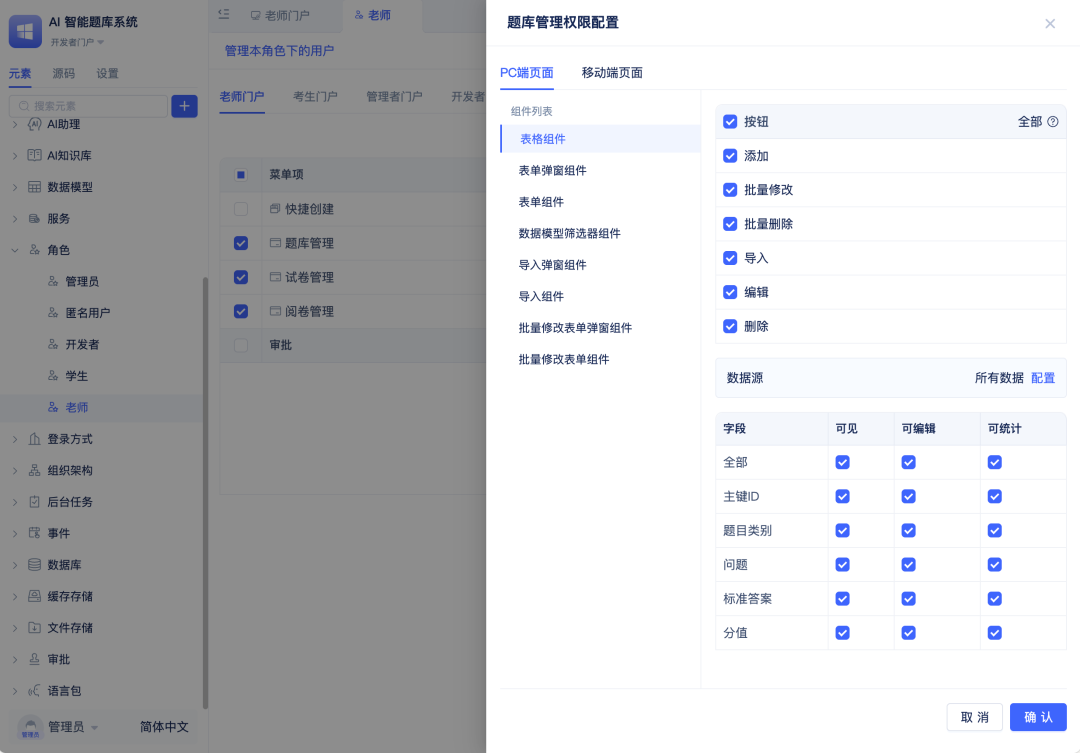This screenshot has height=753, width=1080.
Task: Click the 组织架构 icon in sidebar
Action: tap(35, 470)
